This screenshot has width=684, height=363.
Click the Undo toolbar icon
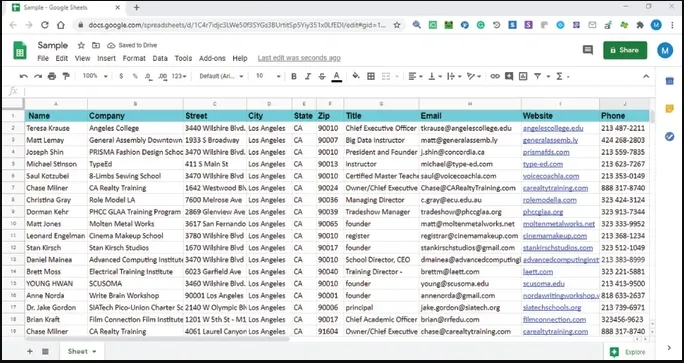[x=24, y=76]
